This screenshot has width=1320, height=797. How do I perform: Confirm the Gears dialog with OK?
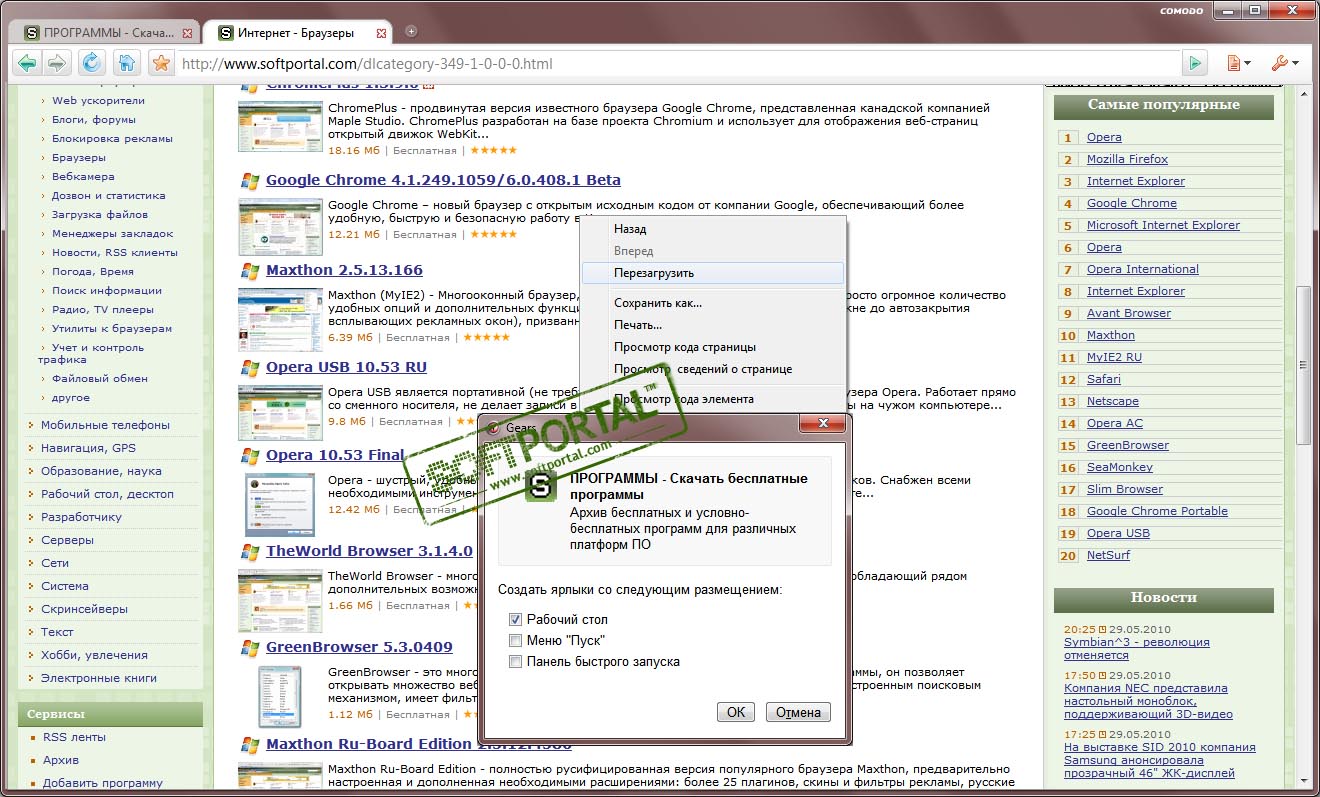point(736,712)
